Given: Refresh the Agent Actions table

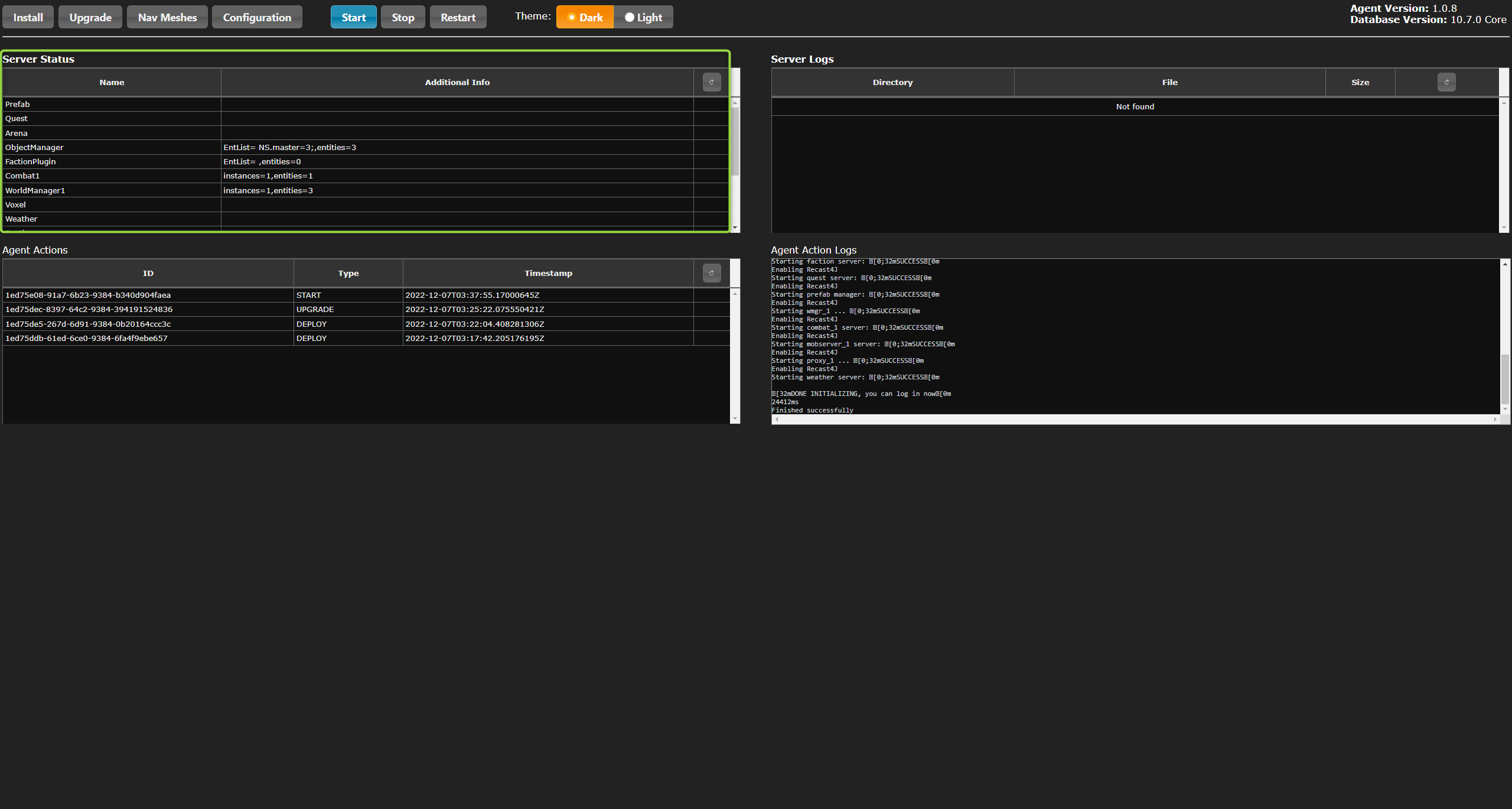Looking at the screenshot, I should [x=711, y=273].
